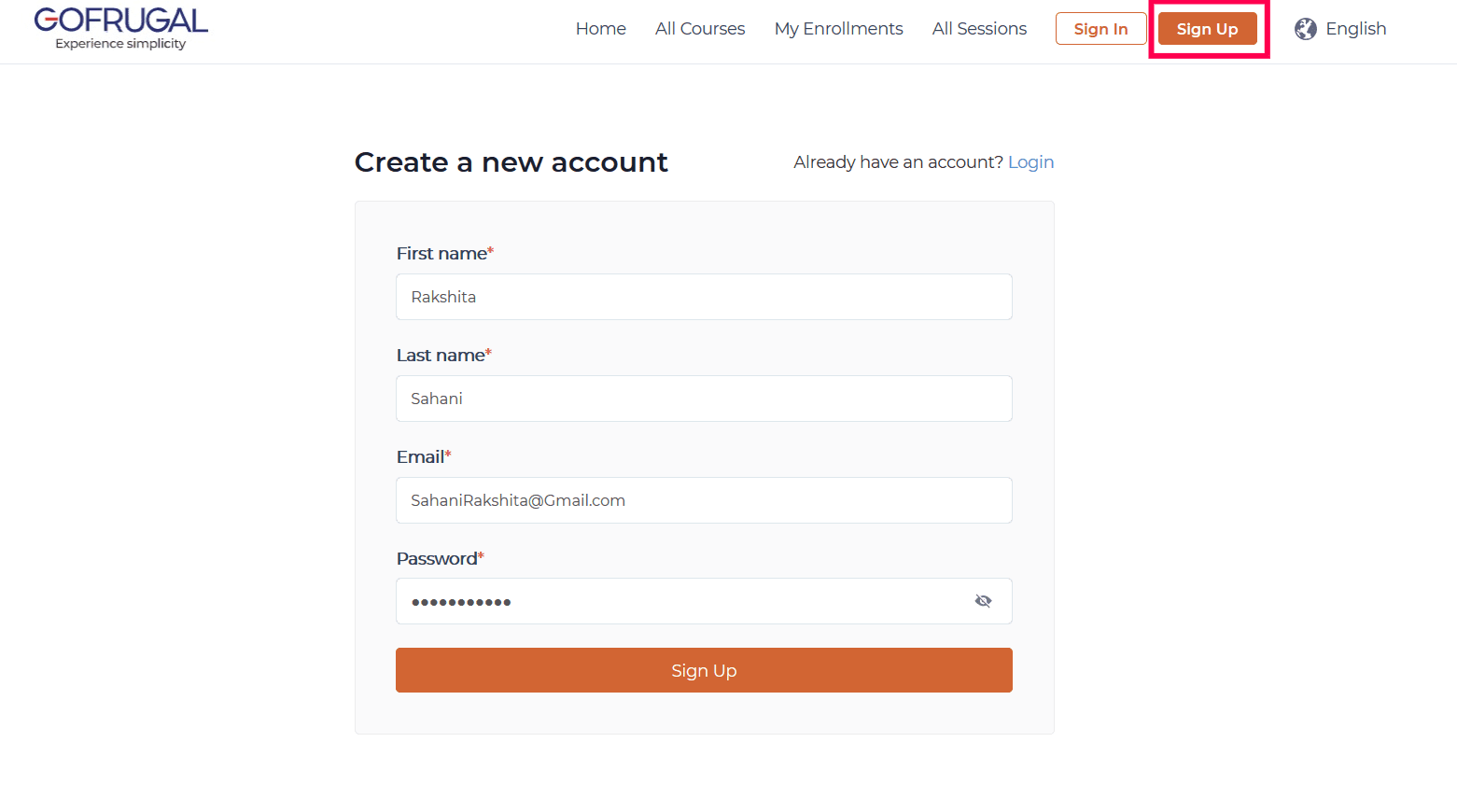Select the Email input field

(704, 500)
